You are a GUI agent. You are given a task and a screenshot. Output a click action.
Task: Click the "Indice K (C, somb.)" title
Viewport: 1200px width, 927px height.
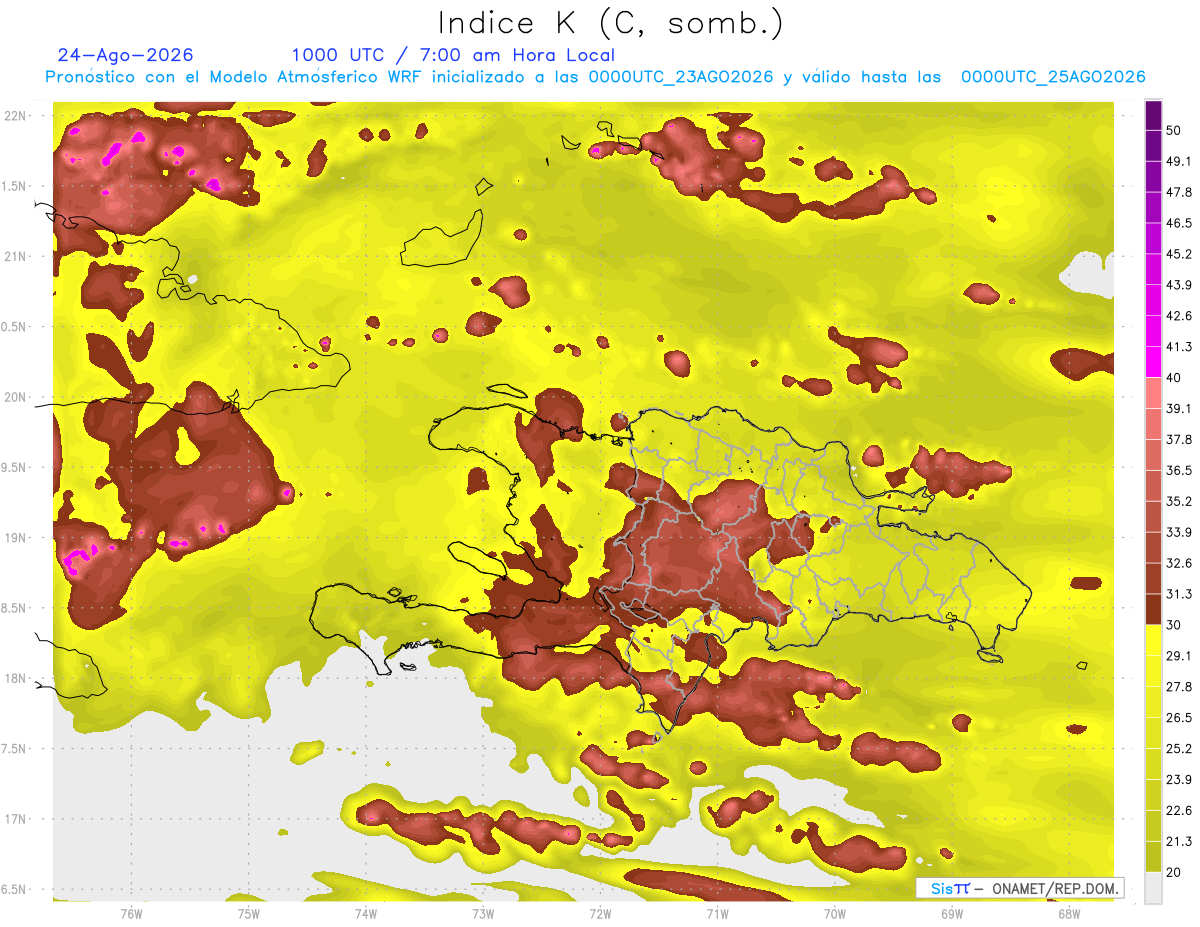pyautogui.click(x=610, y=24)
